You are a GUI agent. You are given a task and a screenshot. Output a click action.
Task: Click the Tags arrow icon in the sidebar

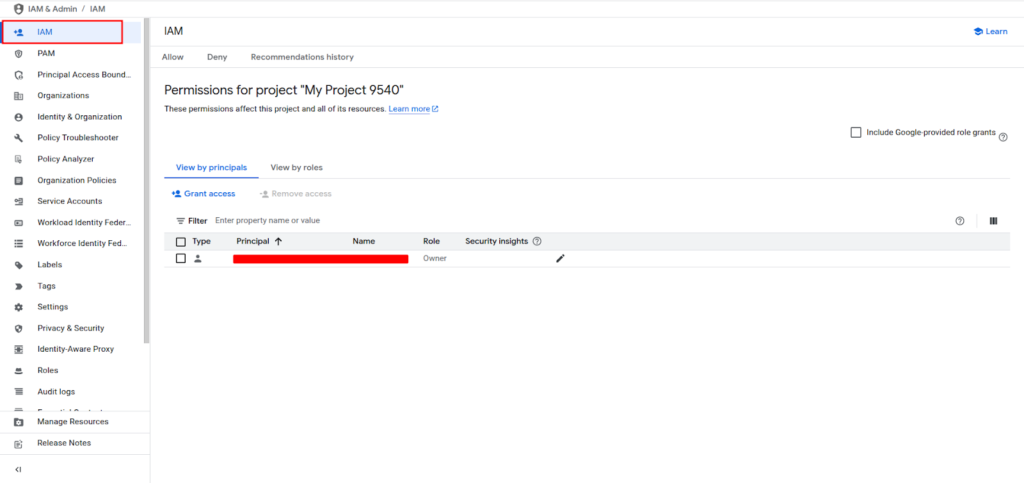pyautogui.click(x=18, y=286)
